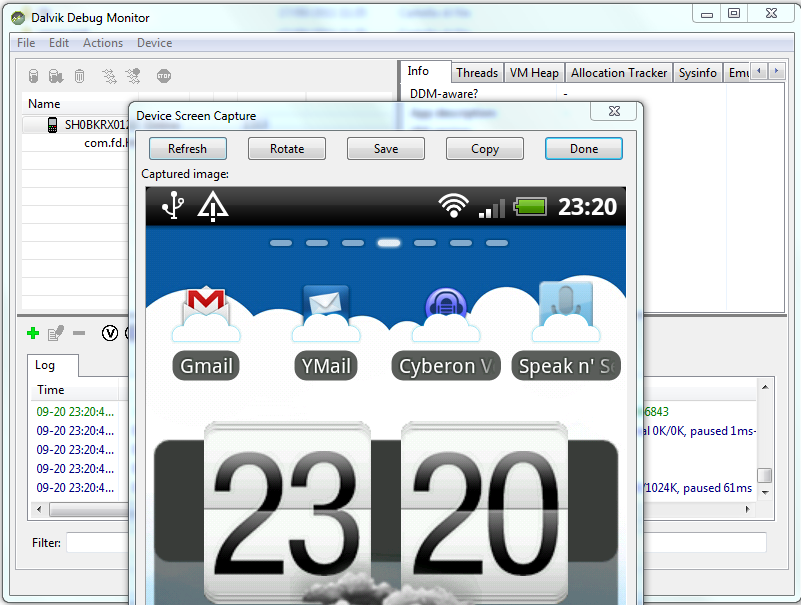
Task: Click the Speak n' microphone icon in capture
Action: [x=566, y=311]
